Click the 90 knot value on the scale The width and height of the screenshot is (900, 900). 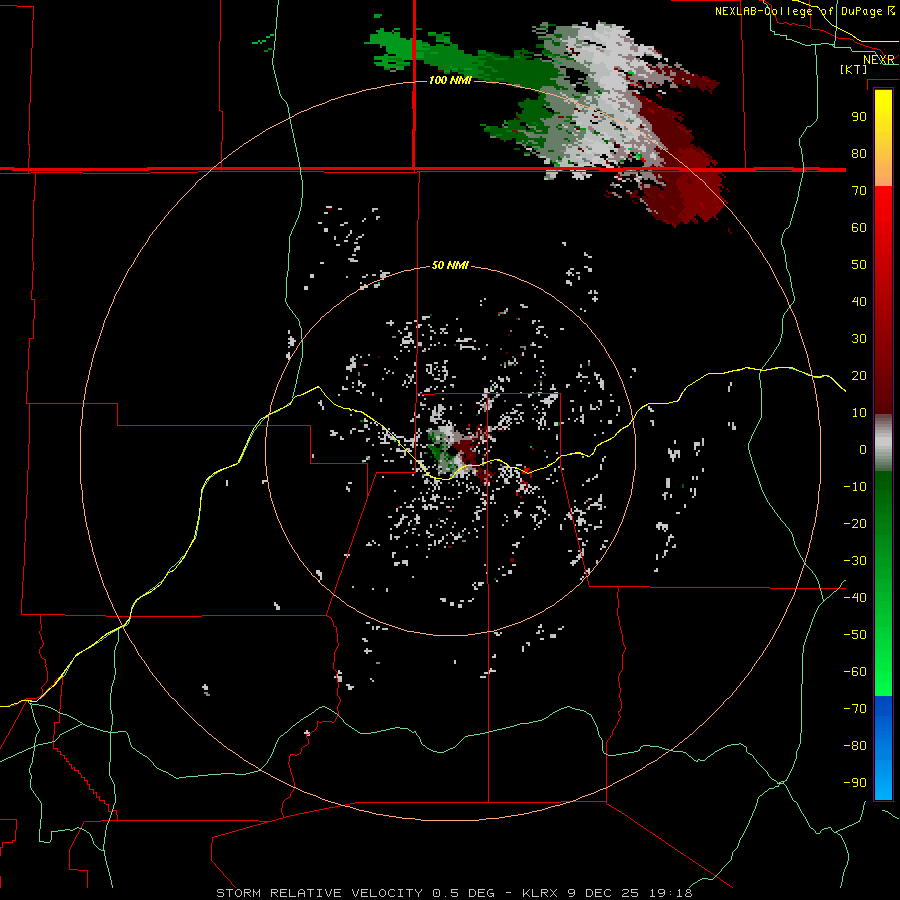859,117
